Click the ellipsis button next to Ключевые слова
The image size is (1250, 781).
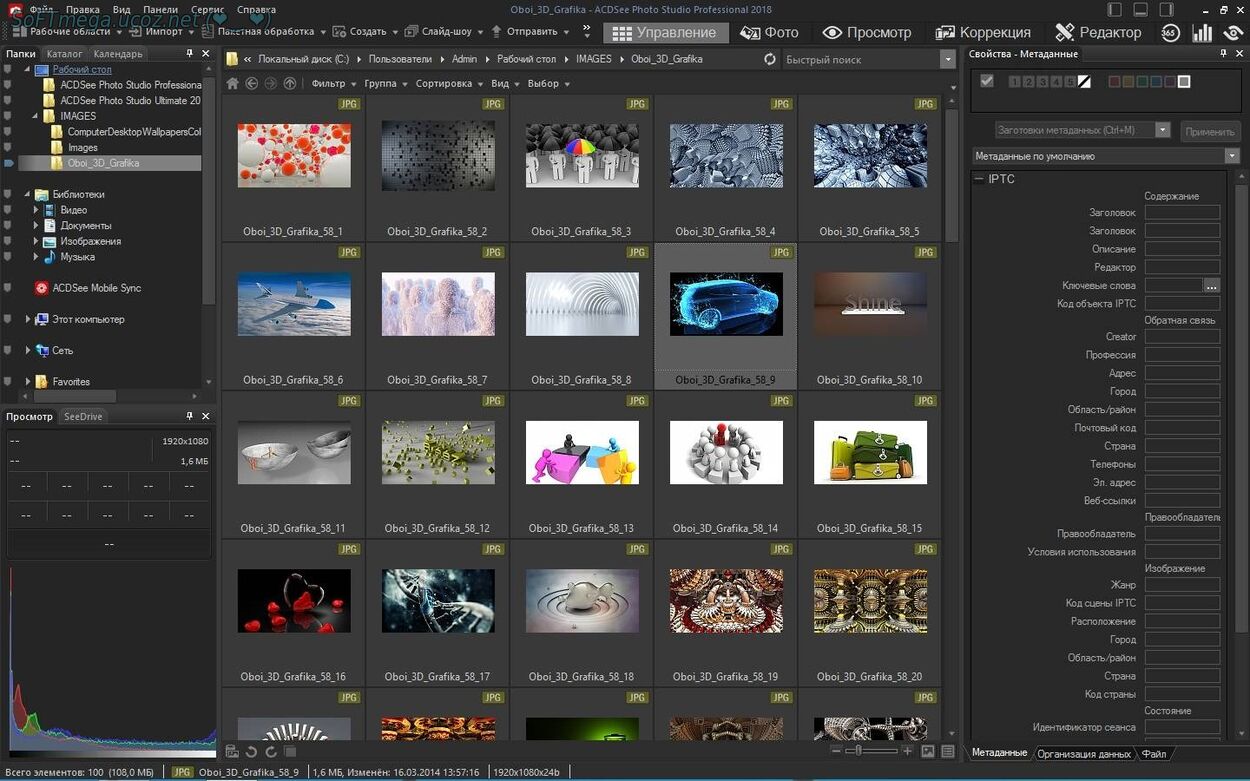tap(1211, 286)
